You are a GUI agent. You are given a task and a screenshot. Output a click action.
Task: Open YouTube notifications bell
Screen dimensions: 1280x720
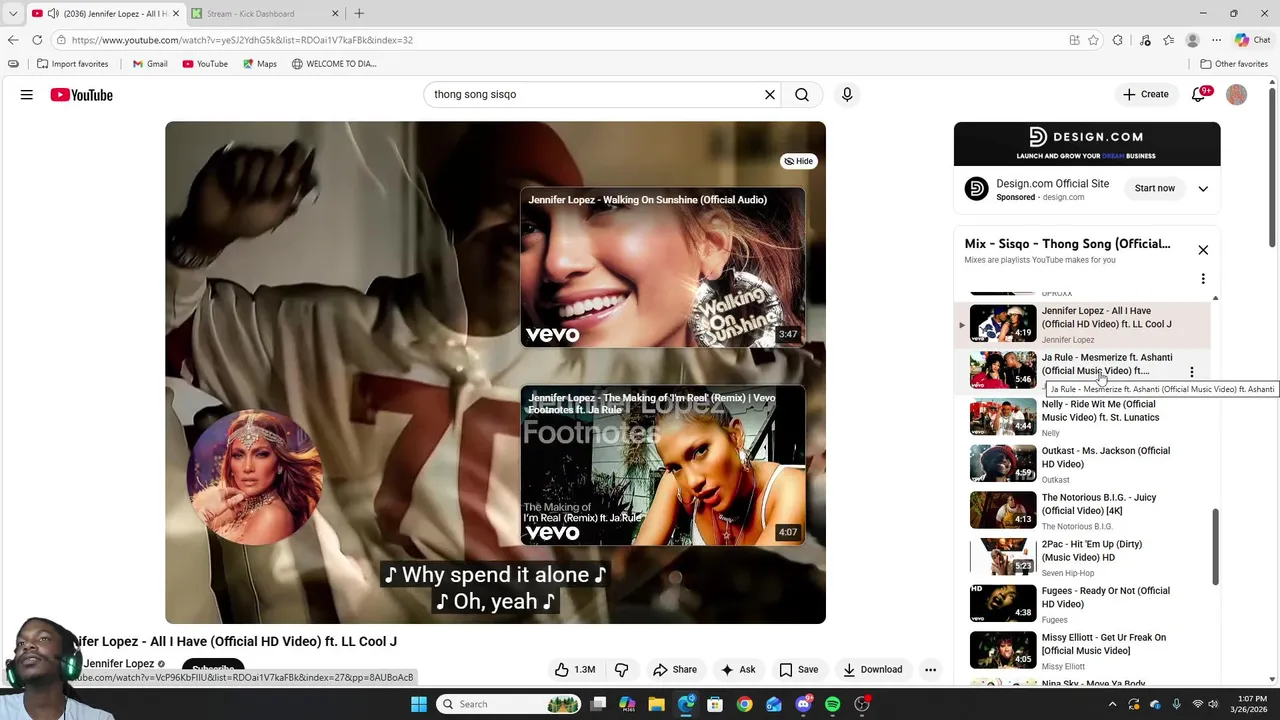(1199, 94)
